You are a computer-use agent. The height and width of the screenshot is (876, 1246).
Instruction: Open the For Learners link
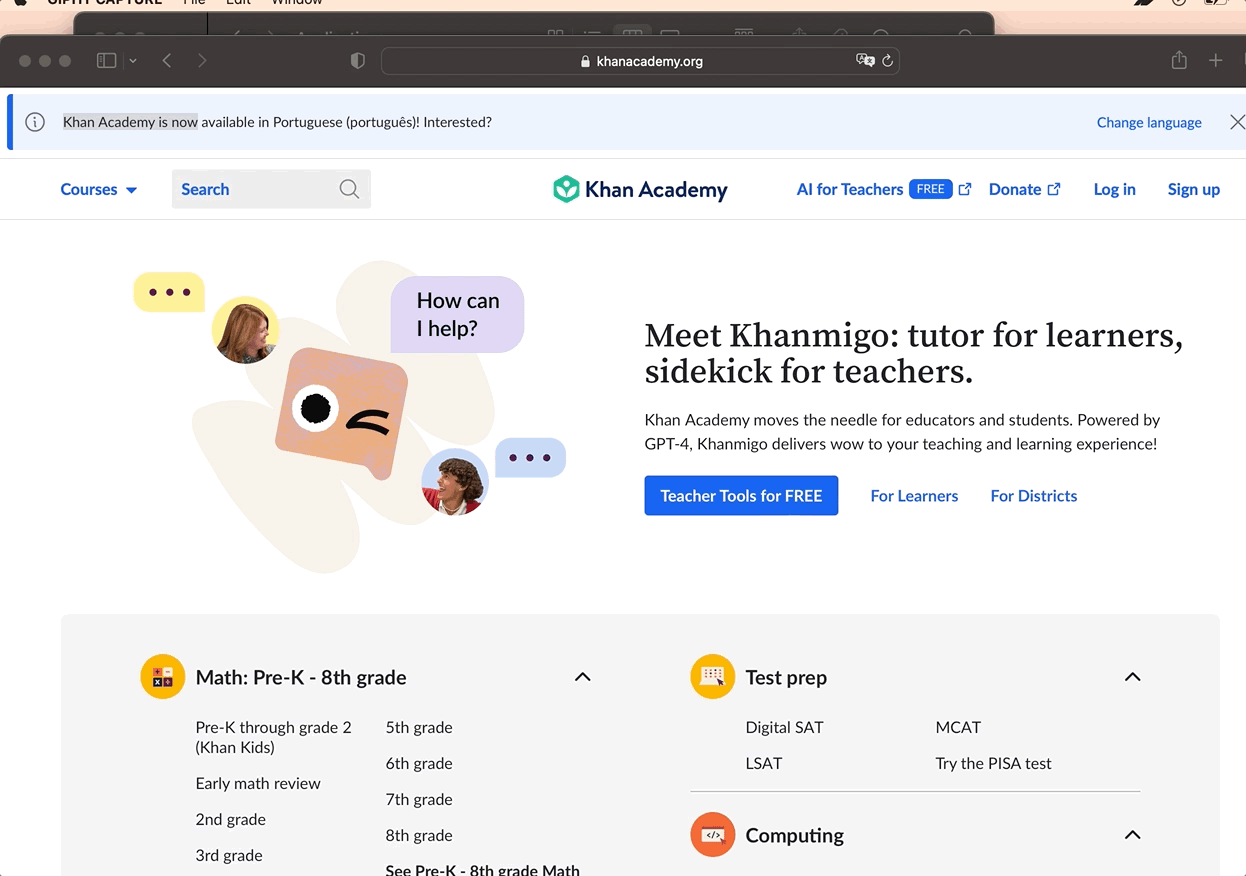914,496
